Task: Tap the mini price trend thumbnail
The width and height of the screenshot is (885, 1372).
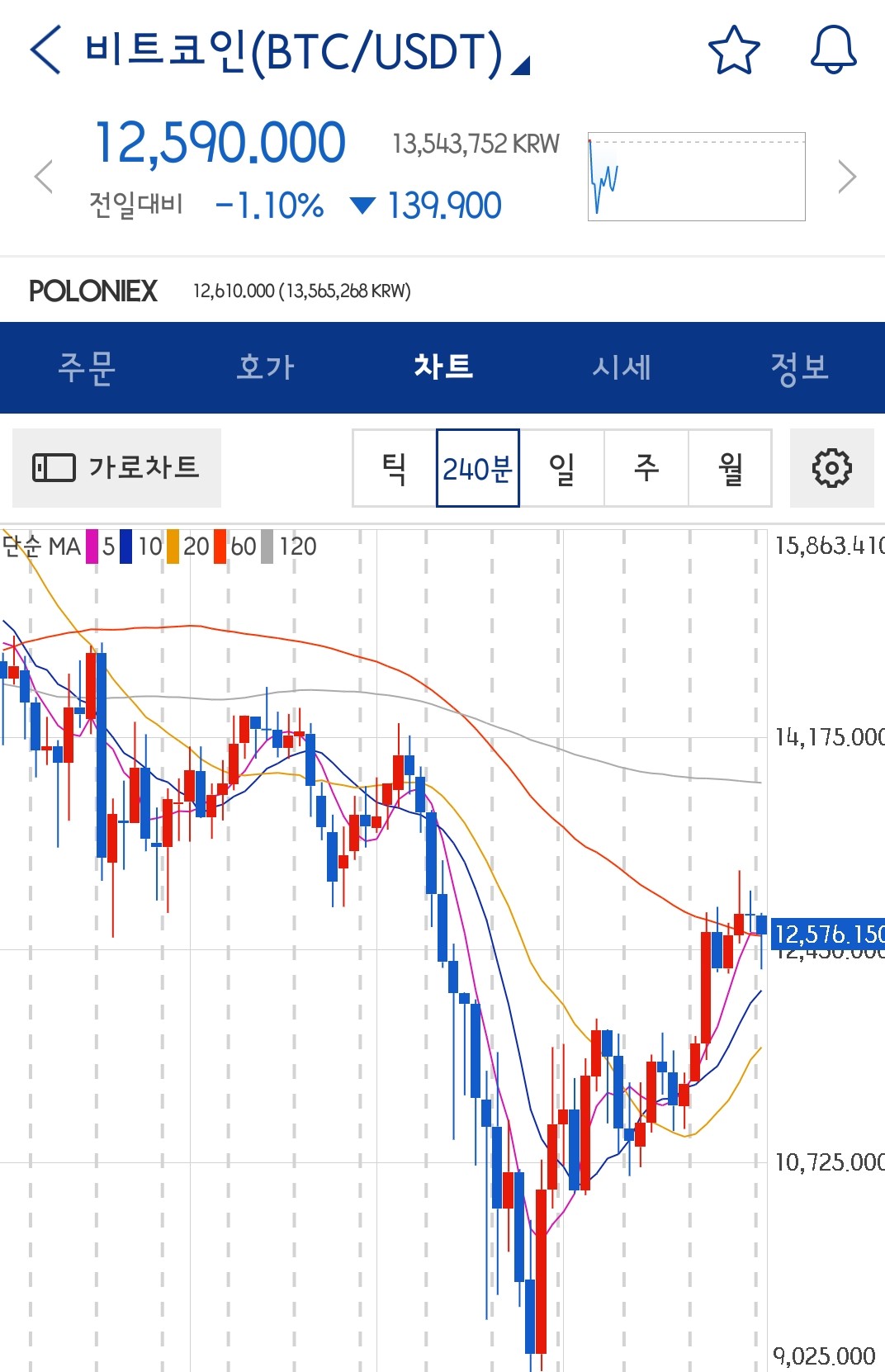Action: pyautogui.click(x=696, y=177)
